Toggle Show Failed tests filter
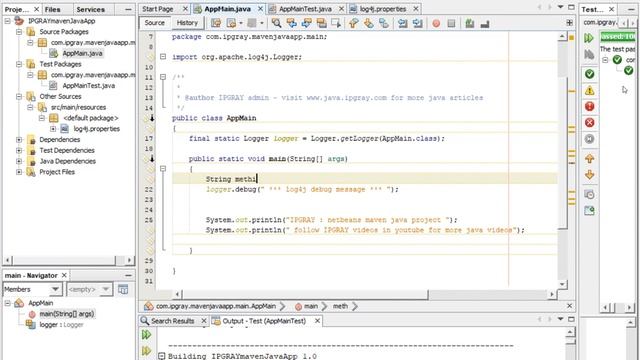 pyautogui.click(x=589, y=107)
